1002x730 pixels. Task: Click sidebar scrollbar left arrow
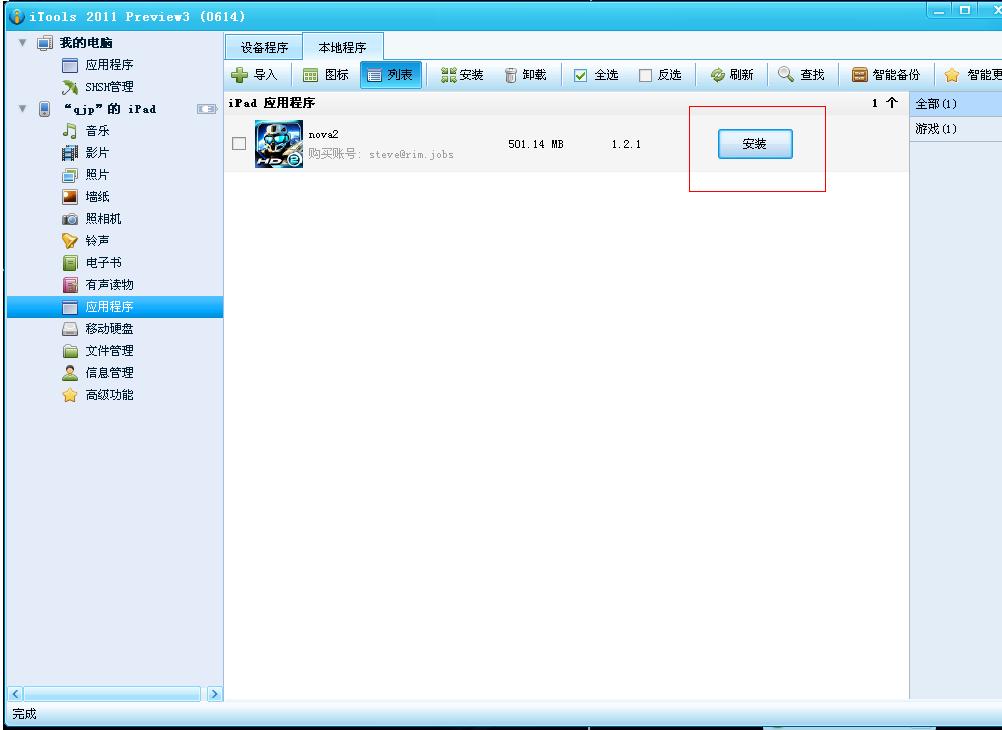pos(15,694)
